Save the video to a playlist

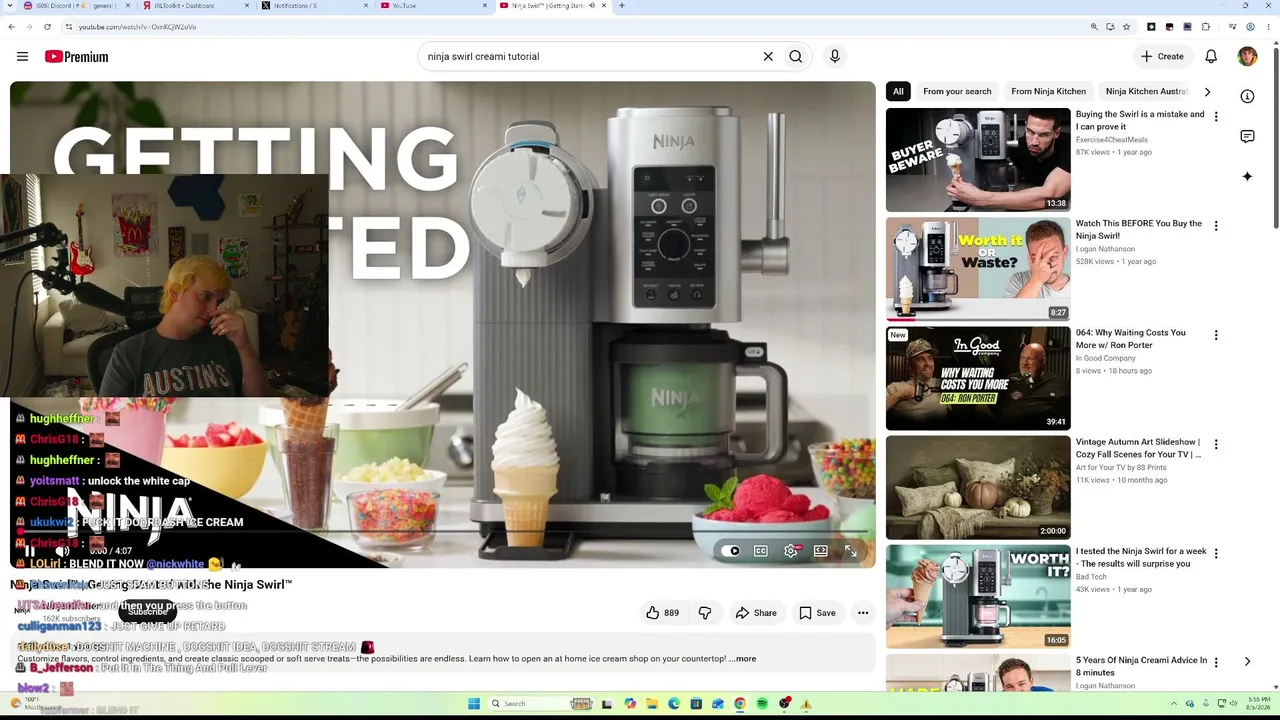(817, 613)
